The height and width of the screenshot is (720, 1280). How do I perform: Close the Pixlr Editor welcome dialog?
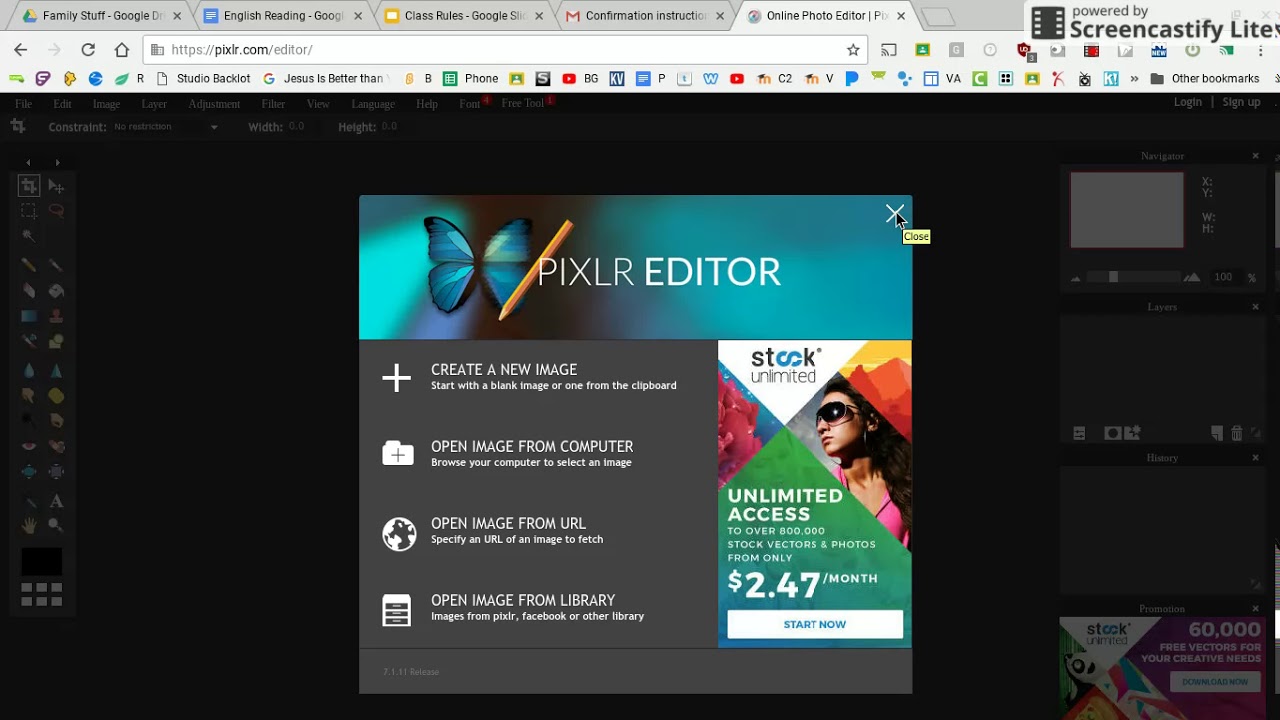click(894, 214)
